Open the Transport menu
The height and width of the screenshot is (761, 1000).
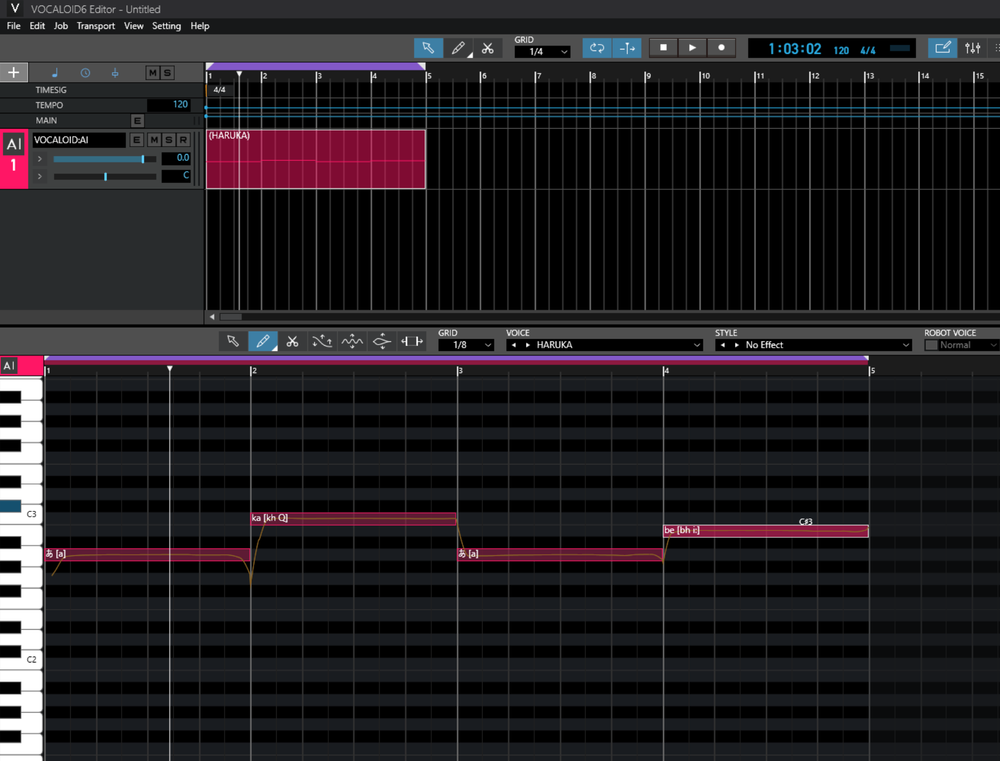[x=96, y=26]
